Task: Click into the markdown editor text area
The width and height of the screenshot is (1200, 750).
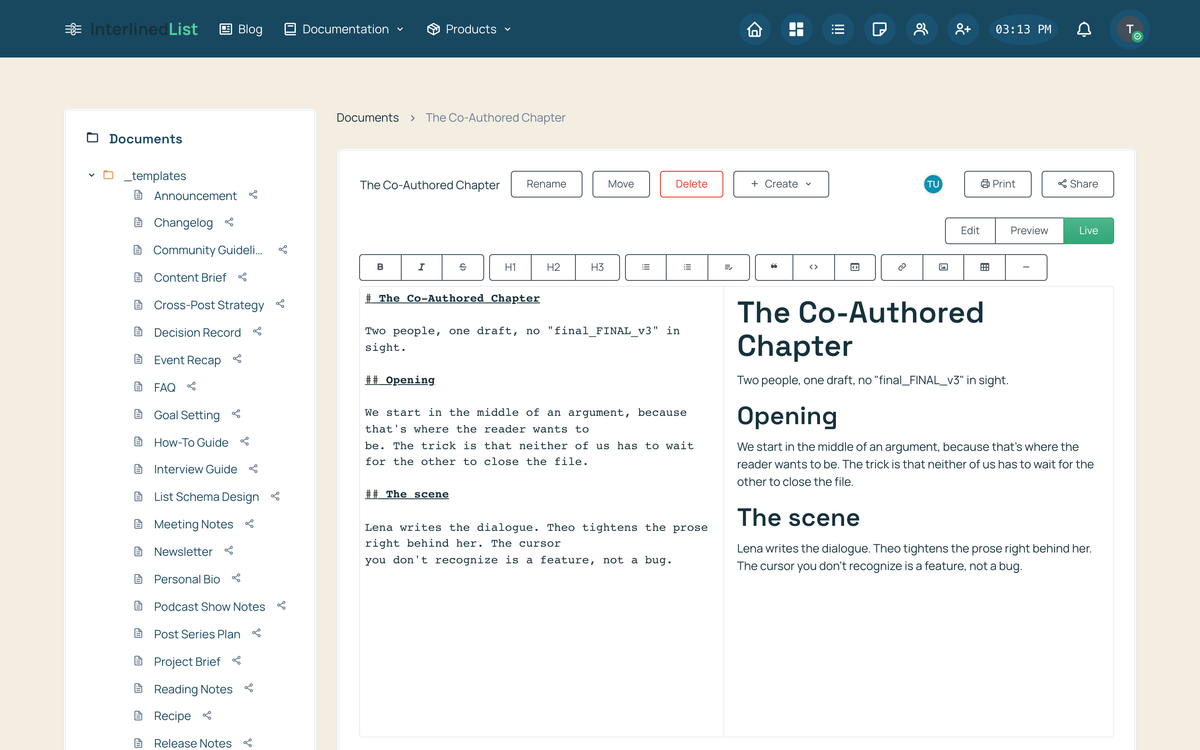Action: click(x=541, y=511)
